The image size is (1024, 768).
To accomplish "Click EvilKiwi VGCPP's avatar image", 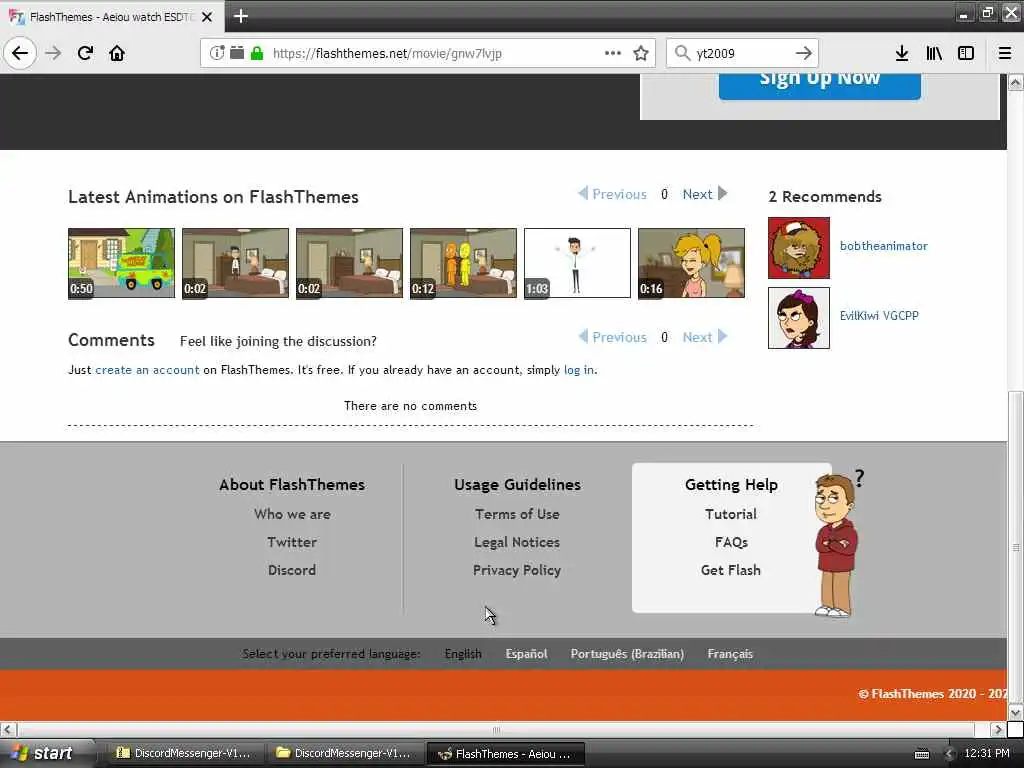I will (799, 318).
